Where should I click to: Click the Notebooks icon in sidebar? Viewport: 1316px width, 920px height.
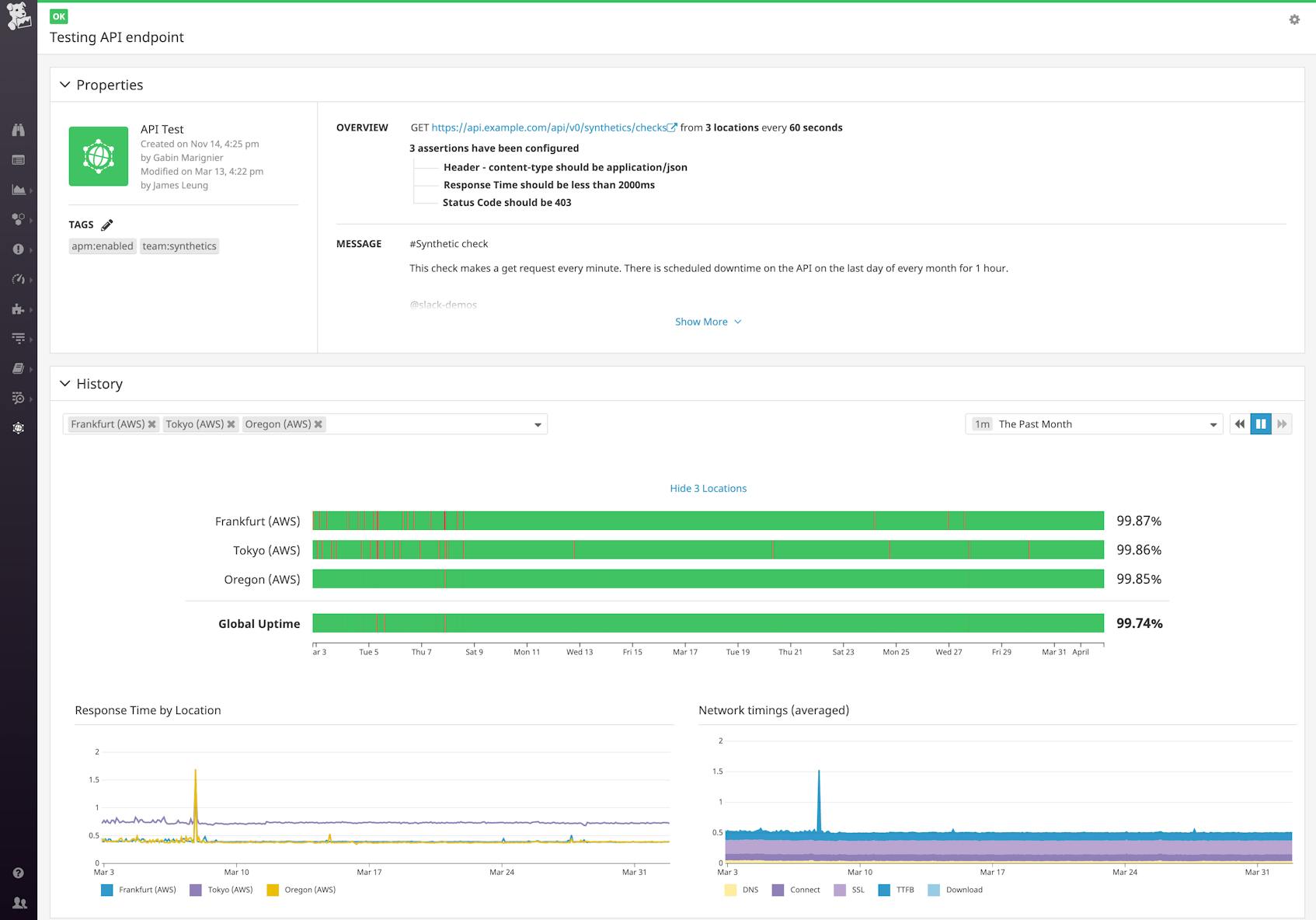tap(19, 368)
